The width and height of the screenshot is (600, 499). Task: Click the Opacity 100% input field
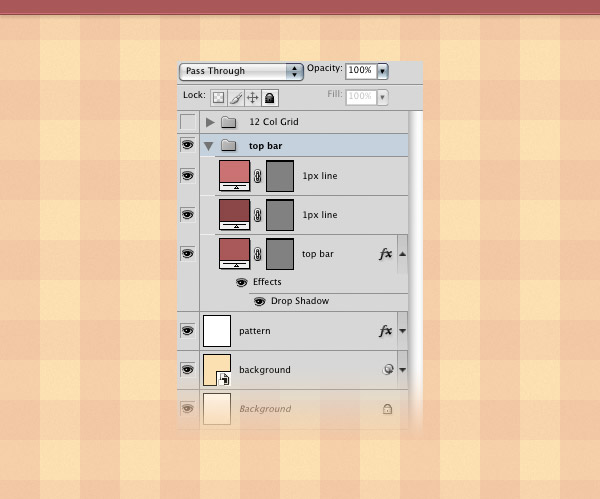tap(361, 71)
